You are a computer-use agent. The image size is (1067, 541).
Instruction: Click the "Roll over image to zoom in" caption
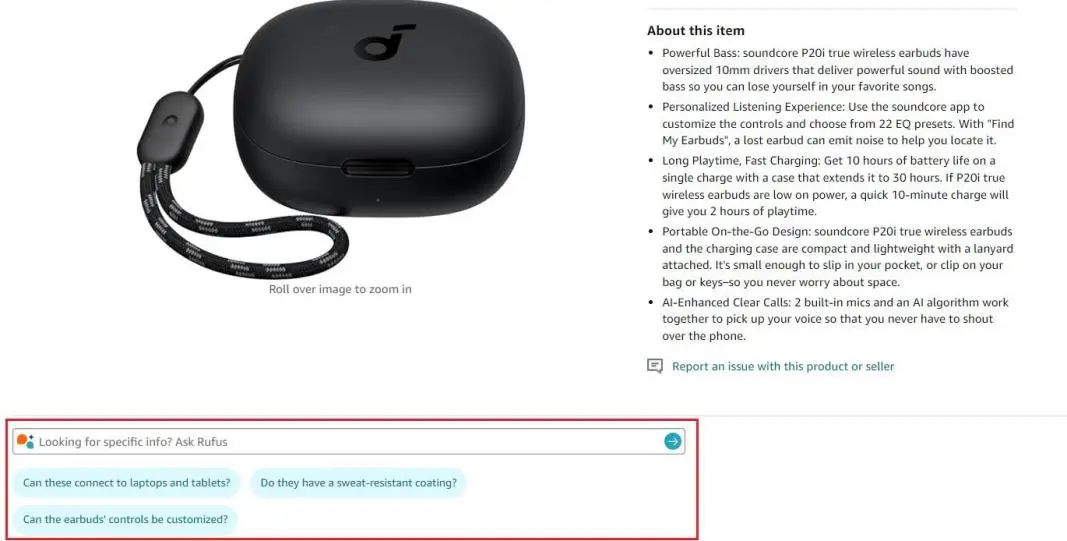click(x=340, y=289)
